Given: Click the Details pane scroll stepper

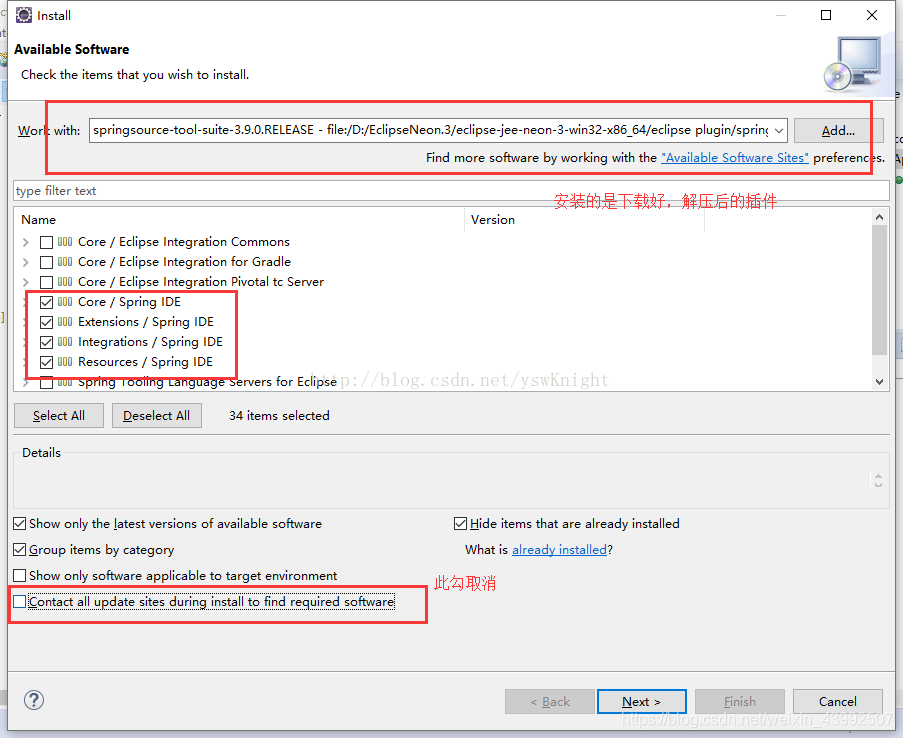Looking at the screenshot, I should pos(878,480).
